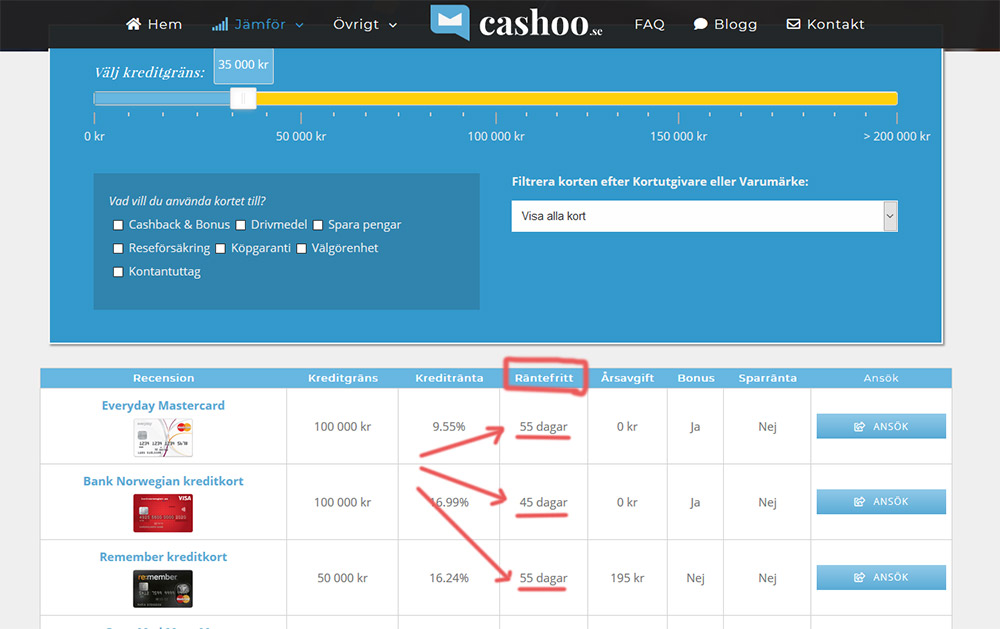Check the Kontantuttag option
This screenshot has height=629, width=1000.
point(119,272)
